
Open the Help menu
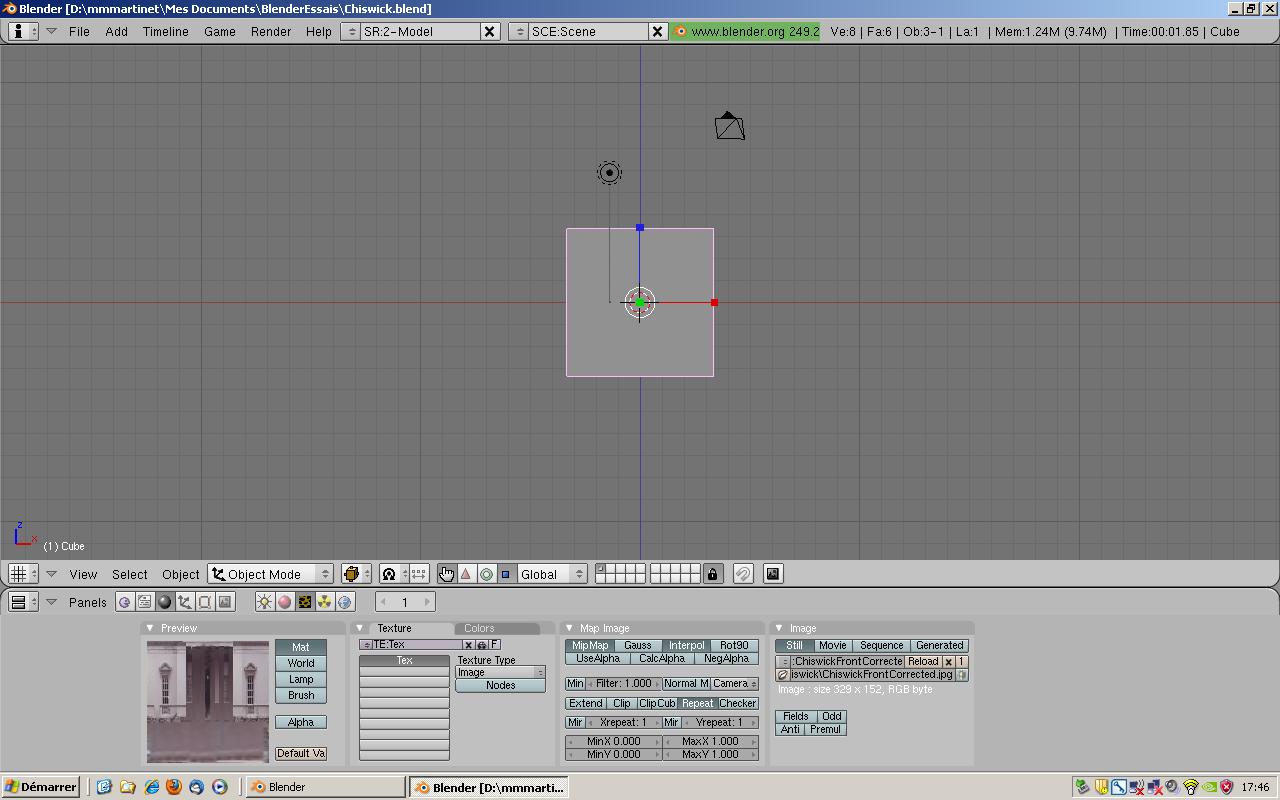click(x=319, y=31)
